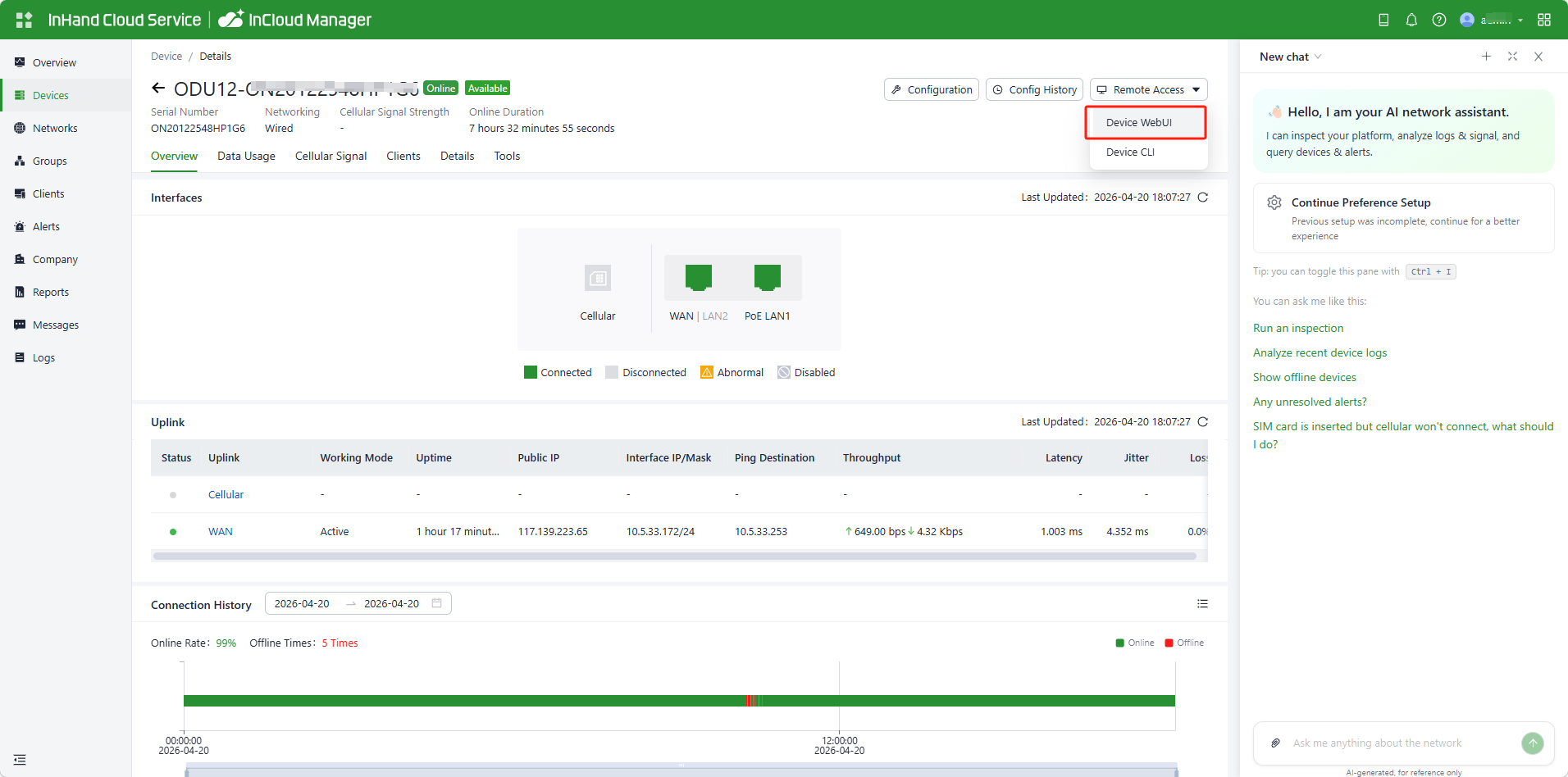Image resolution: width=1568 pixels, height=777 pixels.
Task: Open the Configuration button
Action: point(932,89)
